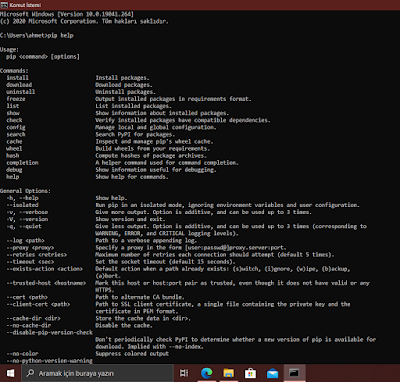Screen dimensions: 400x382
Task: Click 'Search PyPI for packages.' description
Action: click(135, 134)
